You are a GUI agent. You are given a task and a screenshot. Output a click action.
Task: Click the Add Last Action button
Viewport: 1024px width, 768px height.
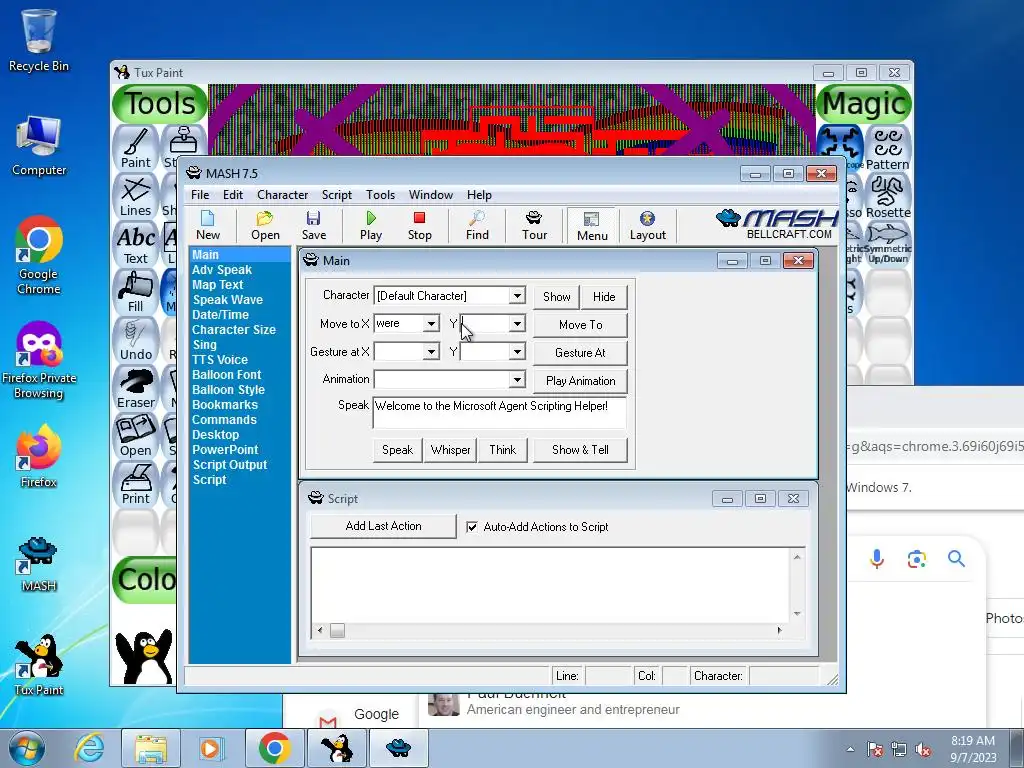(383, 526)
